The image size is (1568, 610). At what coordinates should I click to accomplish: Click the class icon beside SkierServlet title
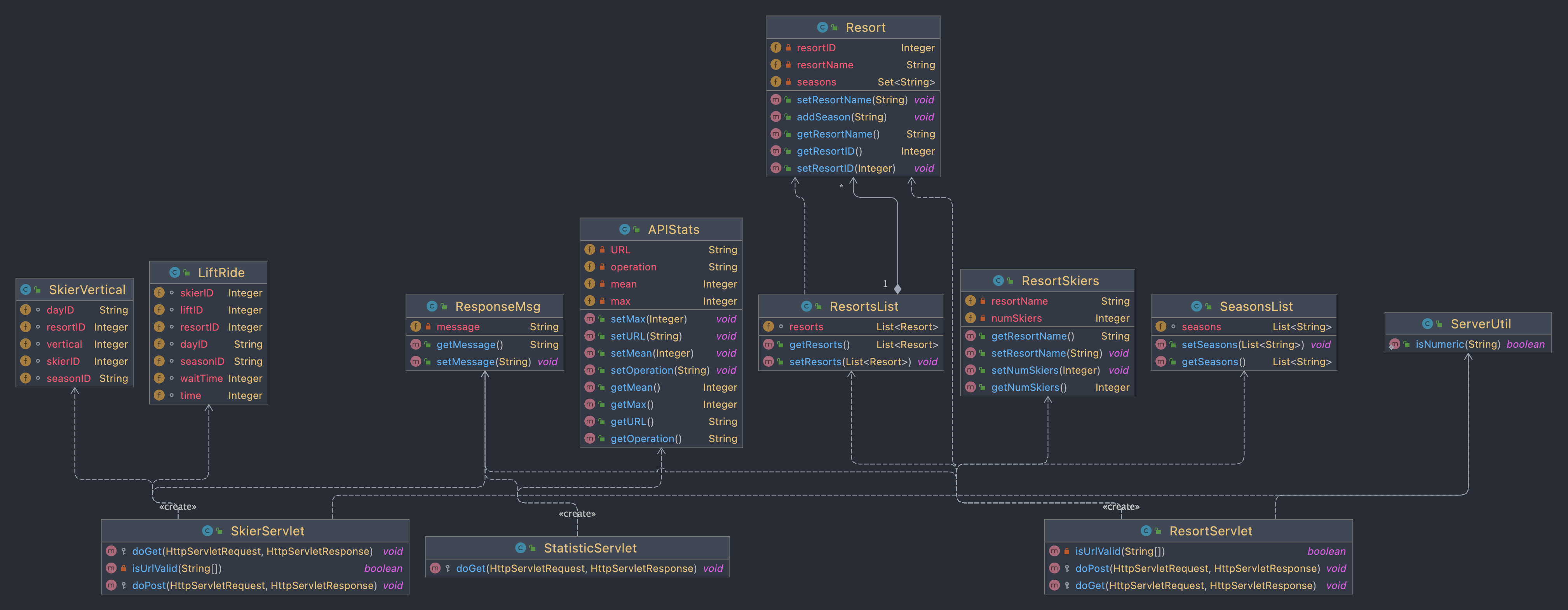pyautogui.click(x=207, y=531)
